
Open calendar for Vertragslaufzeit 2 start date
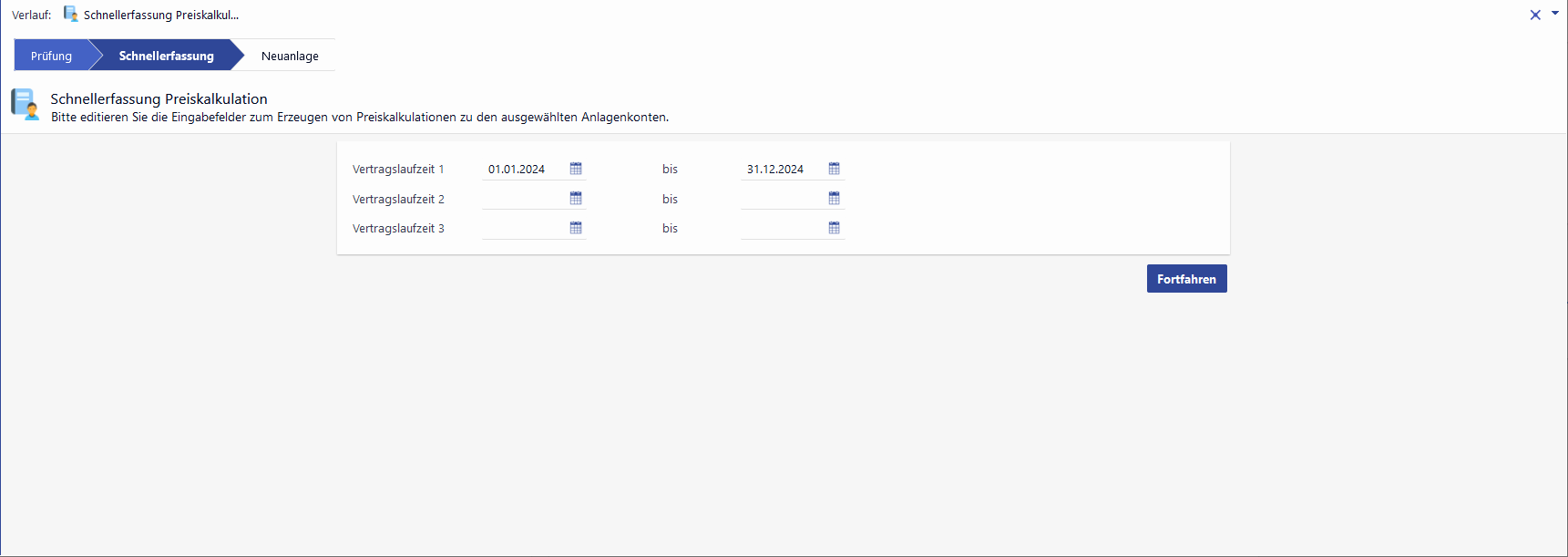[x=576, y=198]
